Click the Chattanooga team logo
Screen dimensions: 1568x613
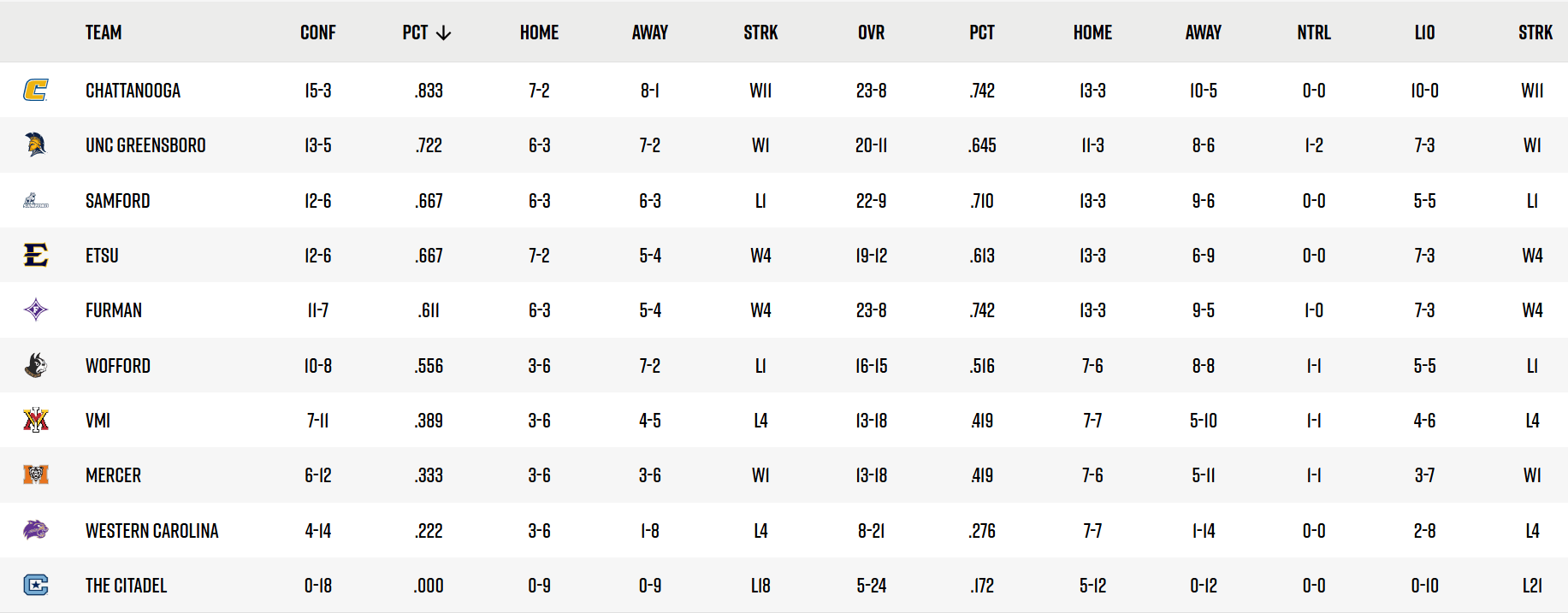tap(36, 90)
